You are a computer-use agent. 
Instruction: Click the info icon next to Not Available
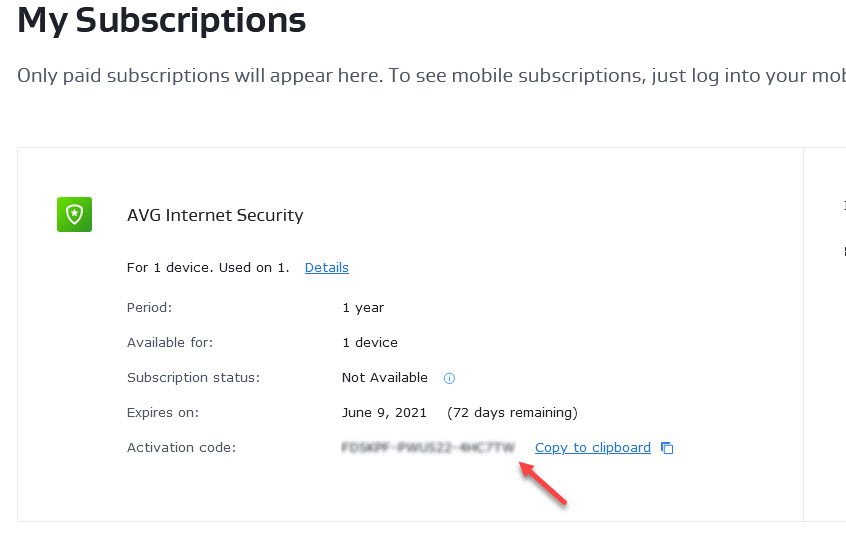pyautogui.click(x=449, y=378)
